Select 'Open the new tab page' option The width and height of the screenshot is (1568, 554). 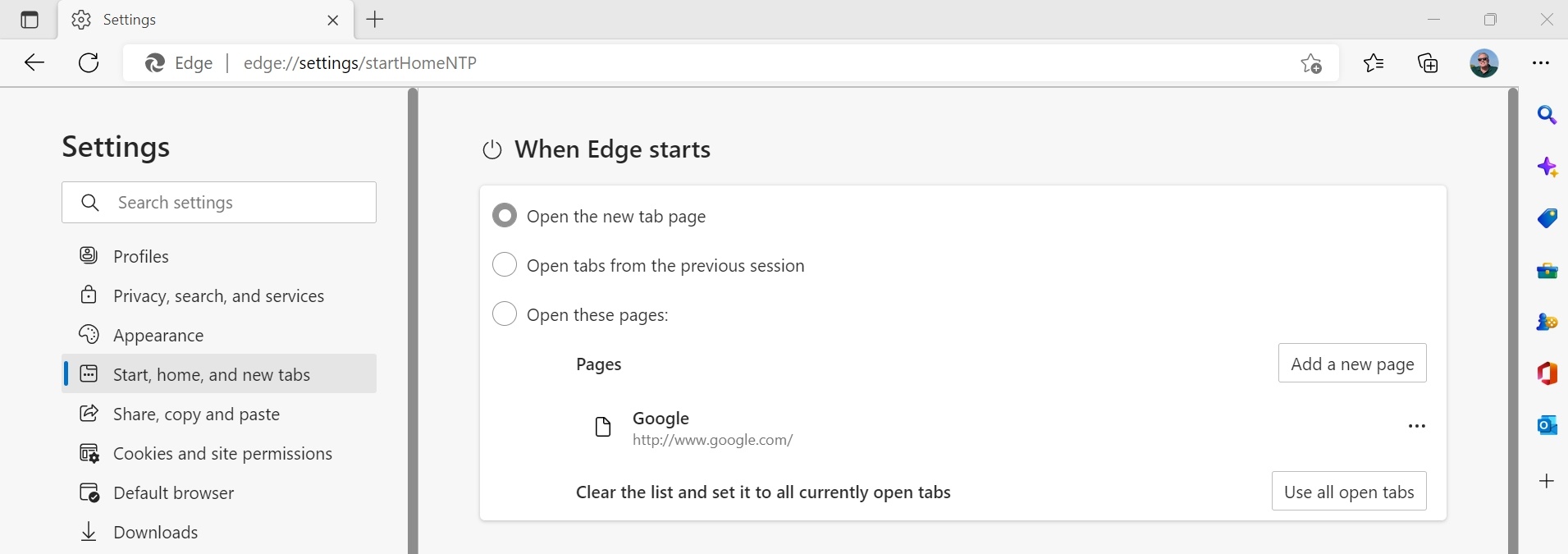click(505, 216)
